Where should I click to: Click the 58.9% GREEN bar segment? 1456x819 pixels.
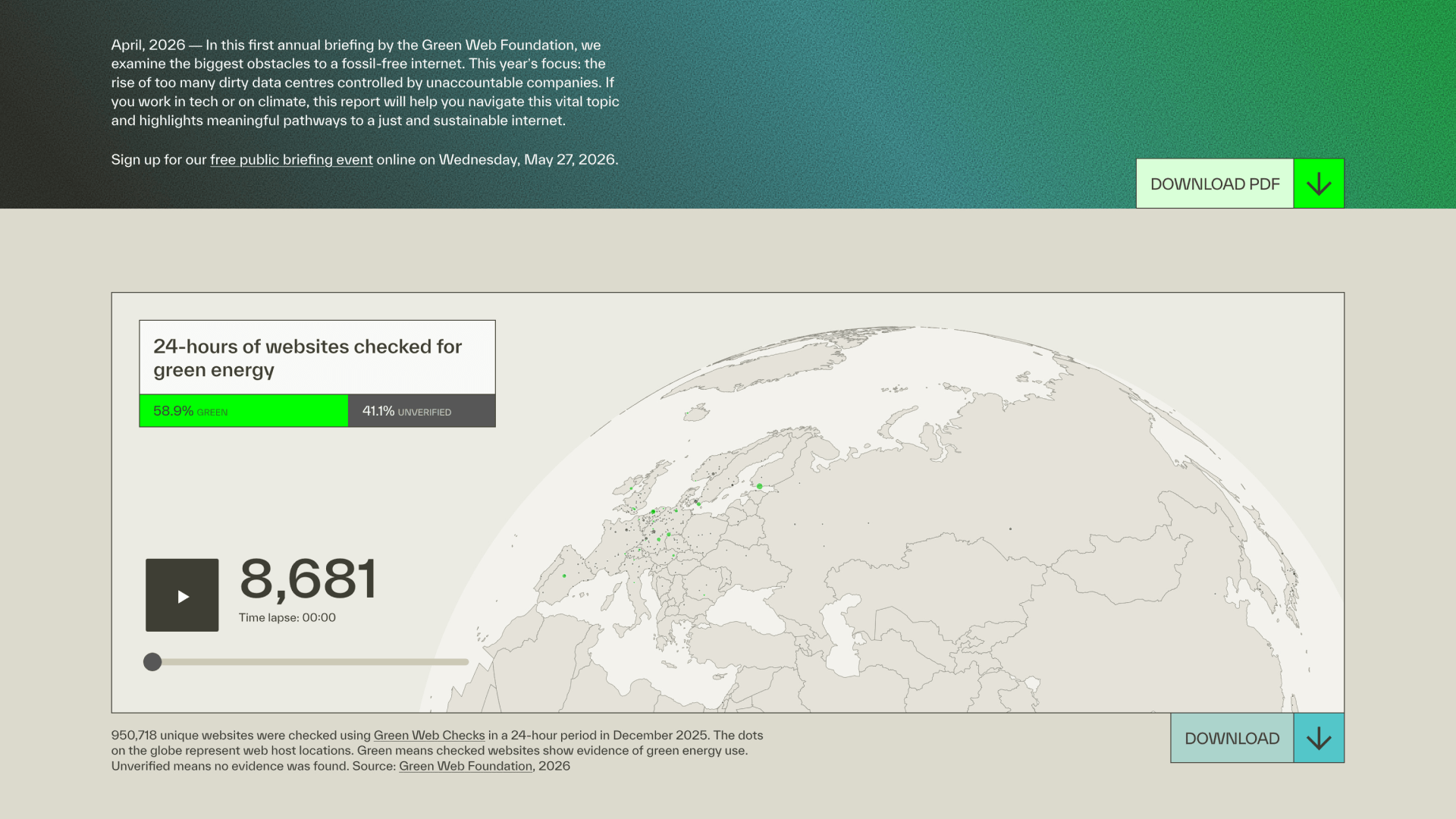tap(243, 411)
